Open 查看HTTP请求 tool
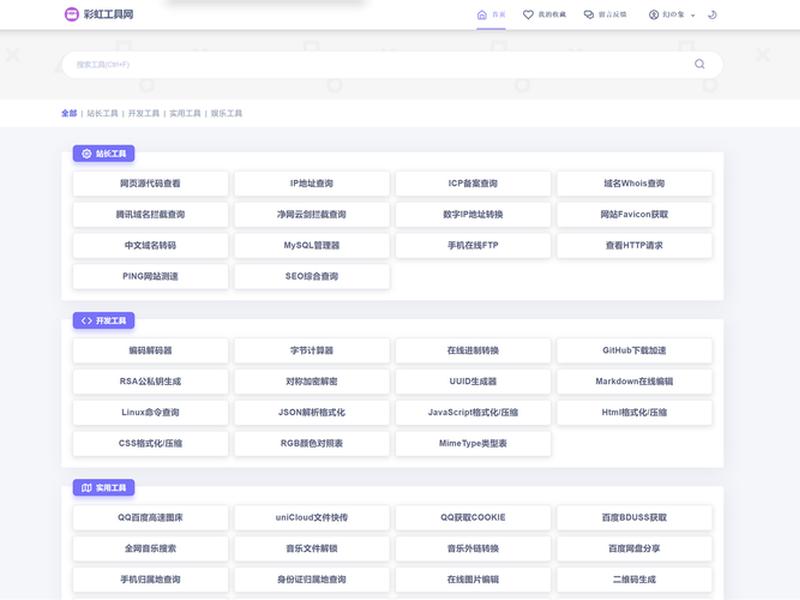Image resolution: width=800 pixels, height=600 pixels. pos(634,245)
